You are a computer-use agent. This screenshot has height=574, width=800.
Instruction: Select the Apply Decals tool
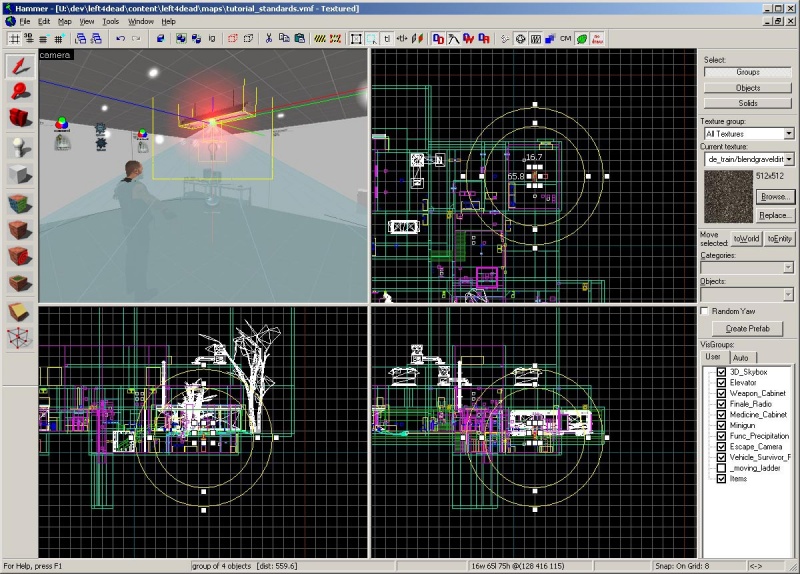coord(20,256)
